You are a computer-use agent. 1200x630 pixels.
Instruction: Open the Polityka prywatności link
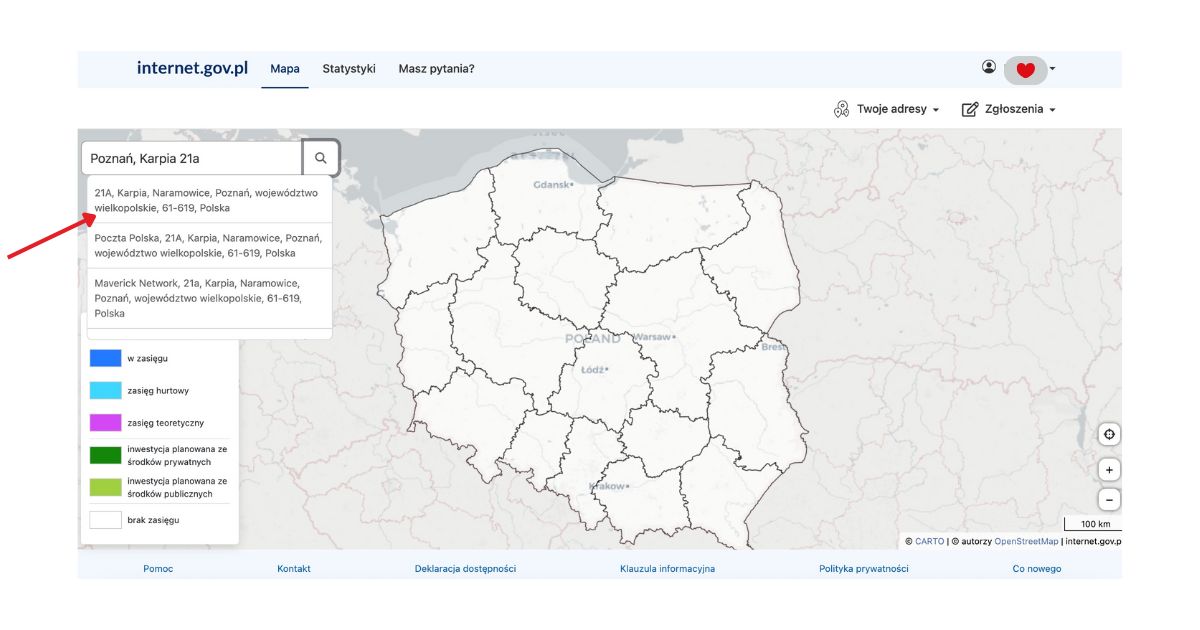[x=863, y=569]
